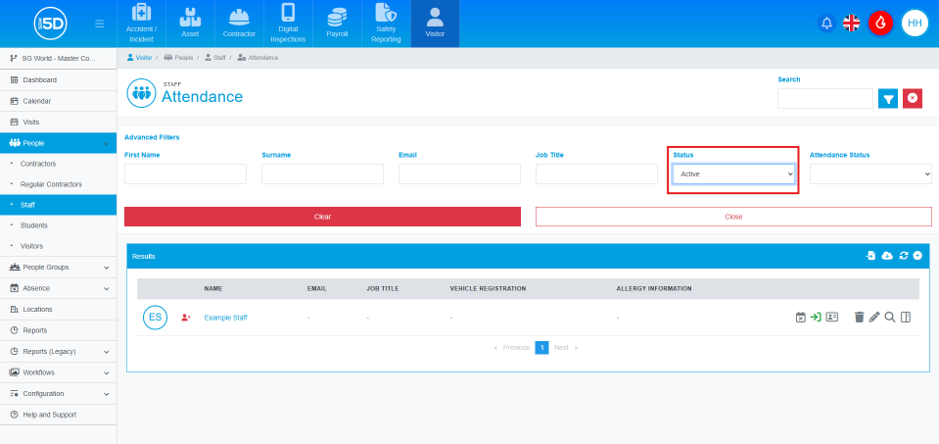Open SG World - Master Co... selector
The height and width of the screenshot is (444, 939).
point(58,58)
